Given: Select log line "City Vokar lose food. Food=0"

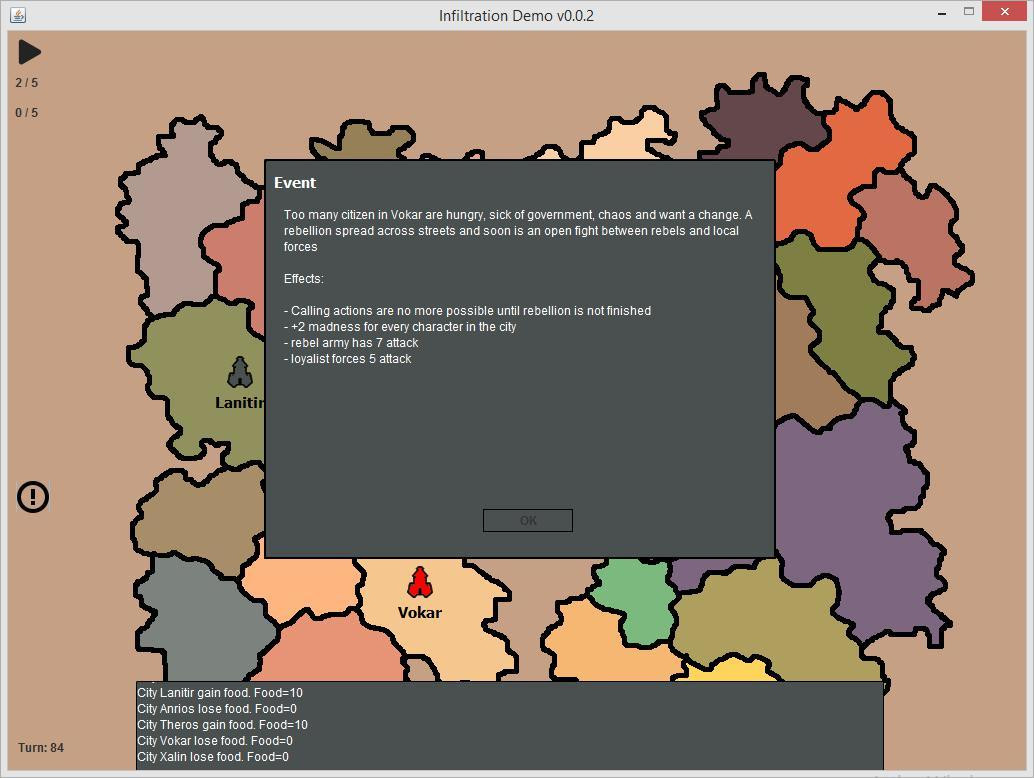Looking at the screenshot, I should point(215,741).
